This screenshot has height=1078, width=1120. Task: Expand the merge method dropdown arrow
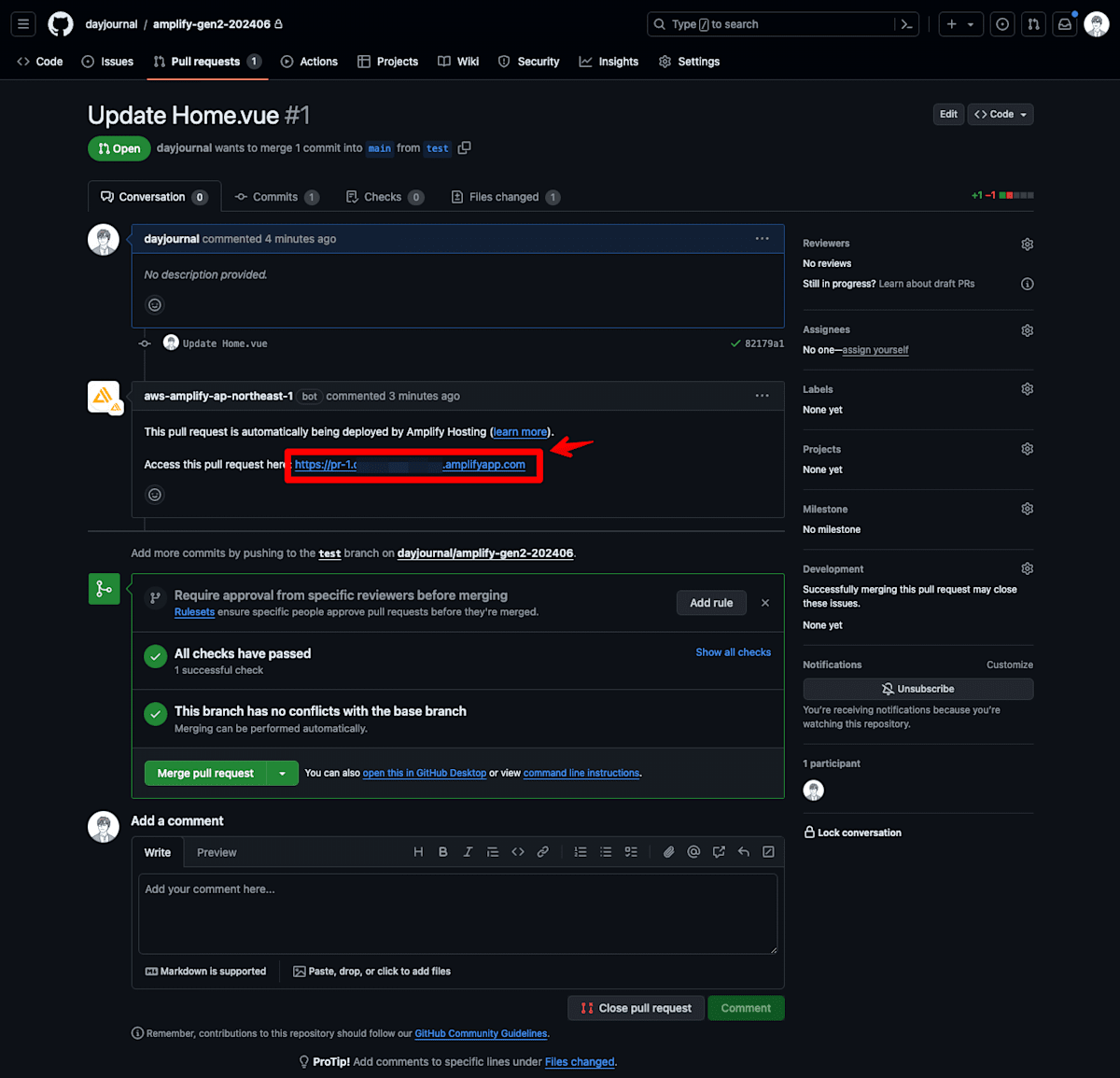click(x=283, y=773)
